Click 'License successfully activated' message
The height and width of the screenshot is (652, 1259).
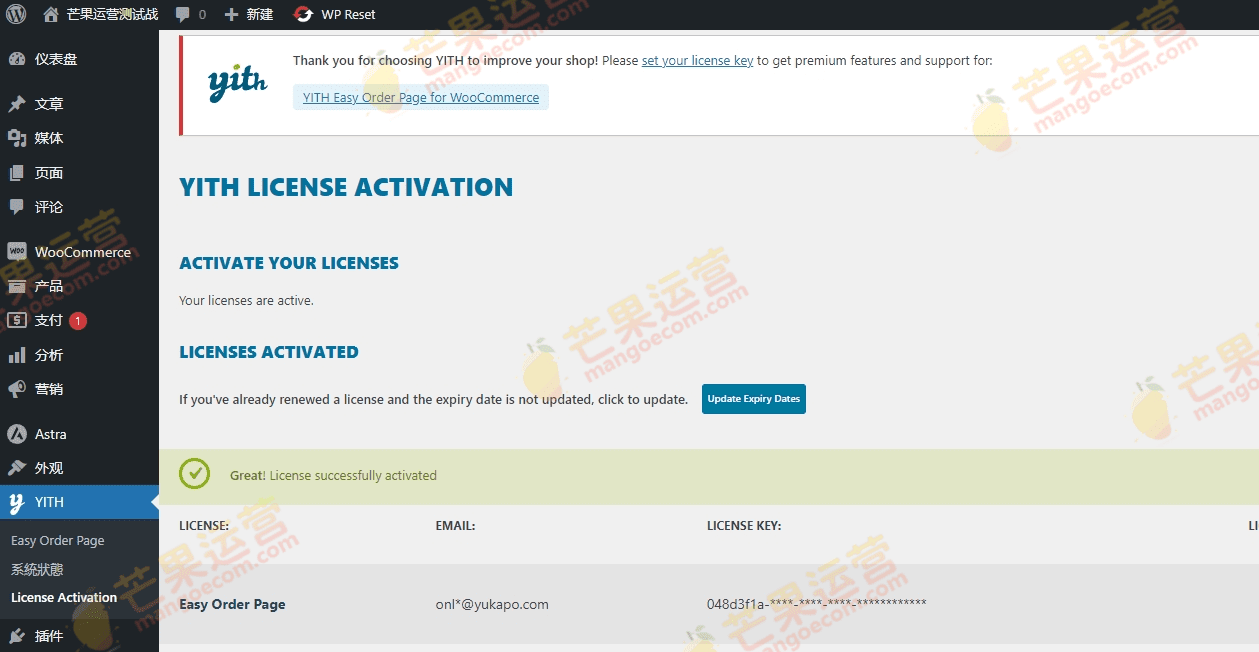(x=353, y=475)
